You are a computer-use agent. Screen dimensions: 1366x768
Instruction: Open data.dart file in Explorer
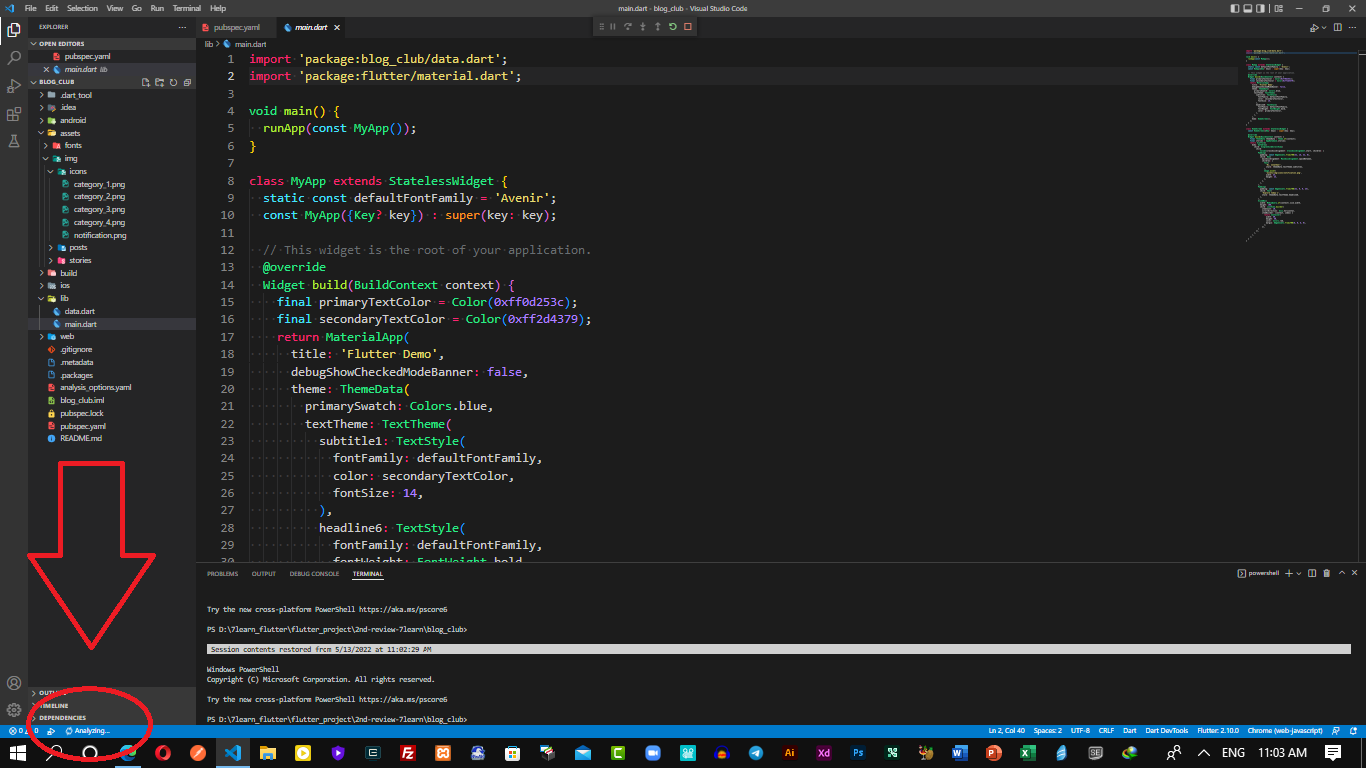pos(79,311)
